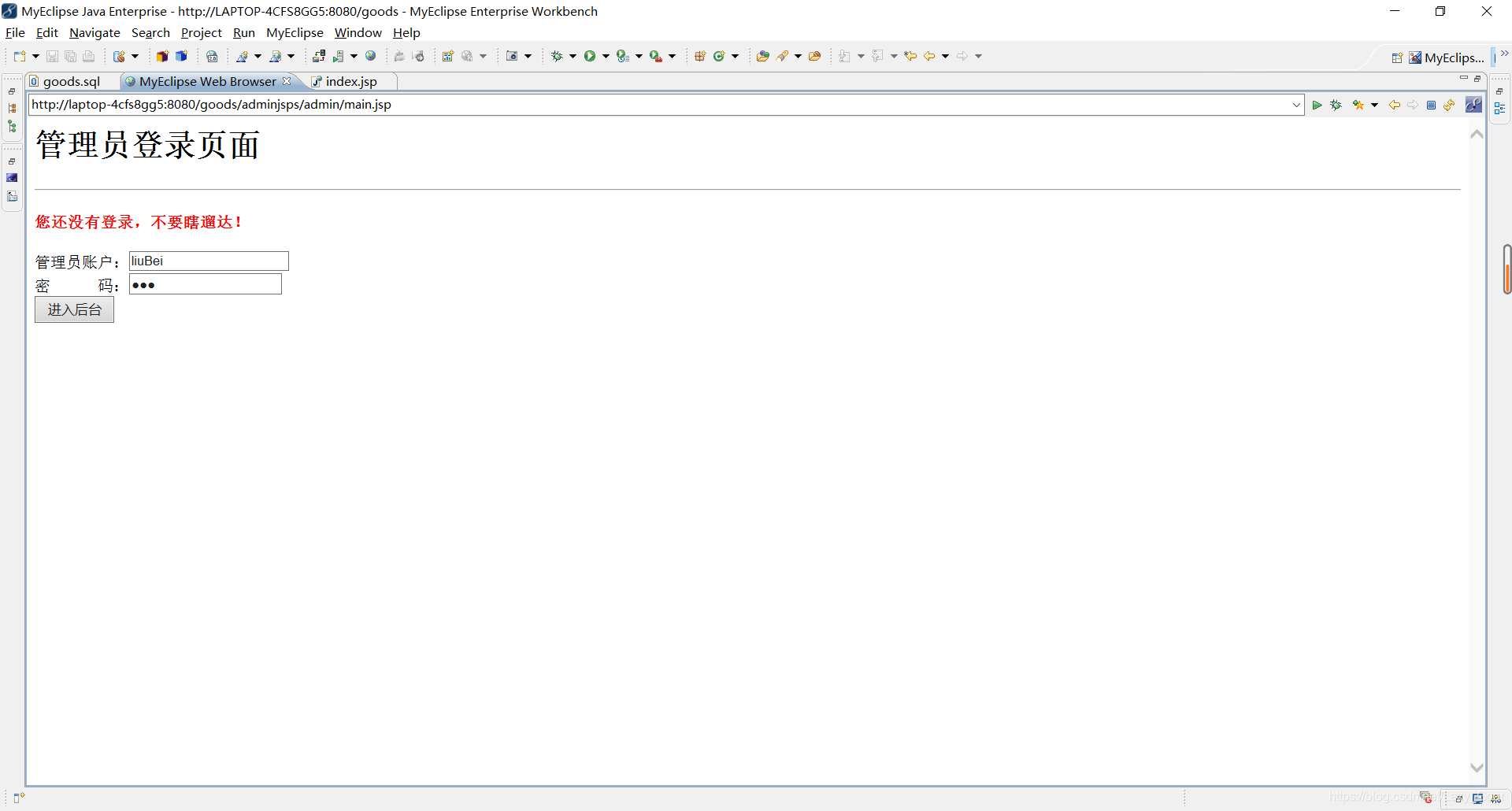Click the Last Edit Location arrow icon
This screenshot has height=811, width=1512.
click(910, 56)
